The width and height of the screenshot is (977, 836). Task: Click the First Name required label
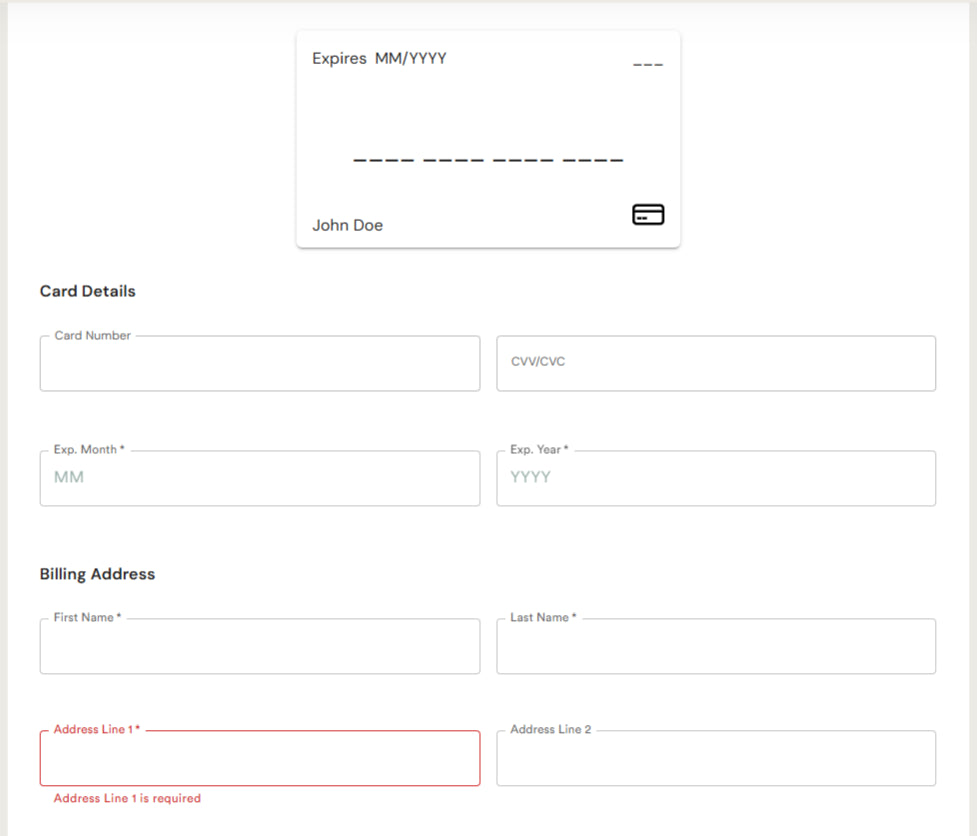pos(87,617)
